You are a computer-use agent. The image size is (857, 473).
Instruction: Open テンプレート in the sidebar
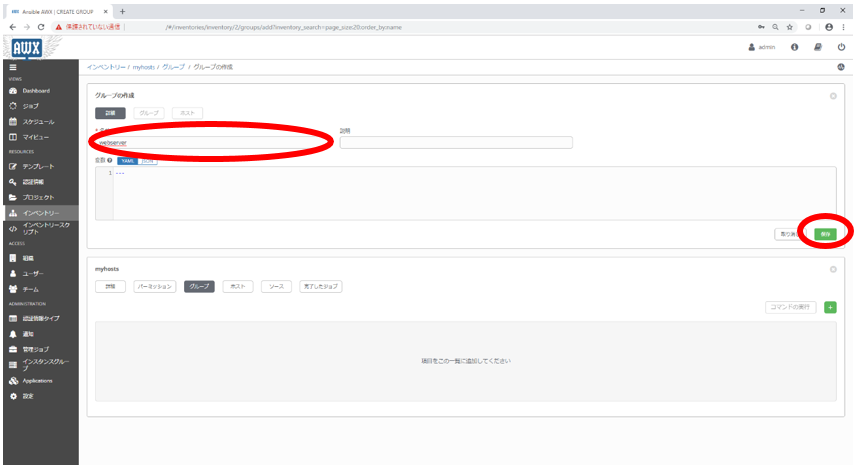38,166
